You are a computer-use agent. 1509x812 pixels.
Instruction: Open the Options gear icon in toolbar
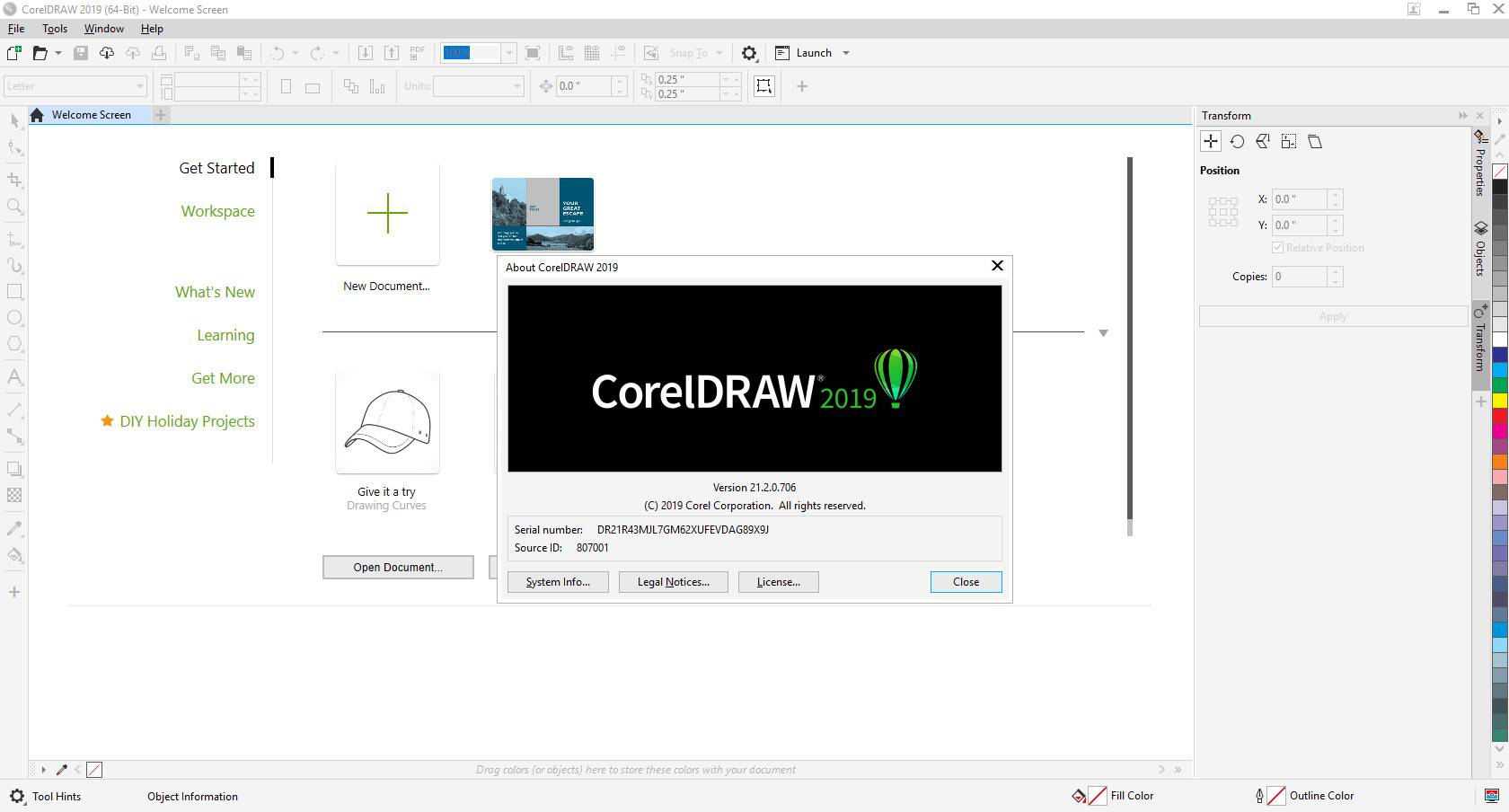[x=749, y=53]
